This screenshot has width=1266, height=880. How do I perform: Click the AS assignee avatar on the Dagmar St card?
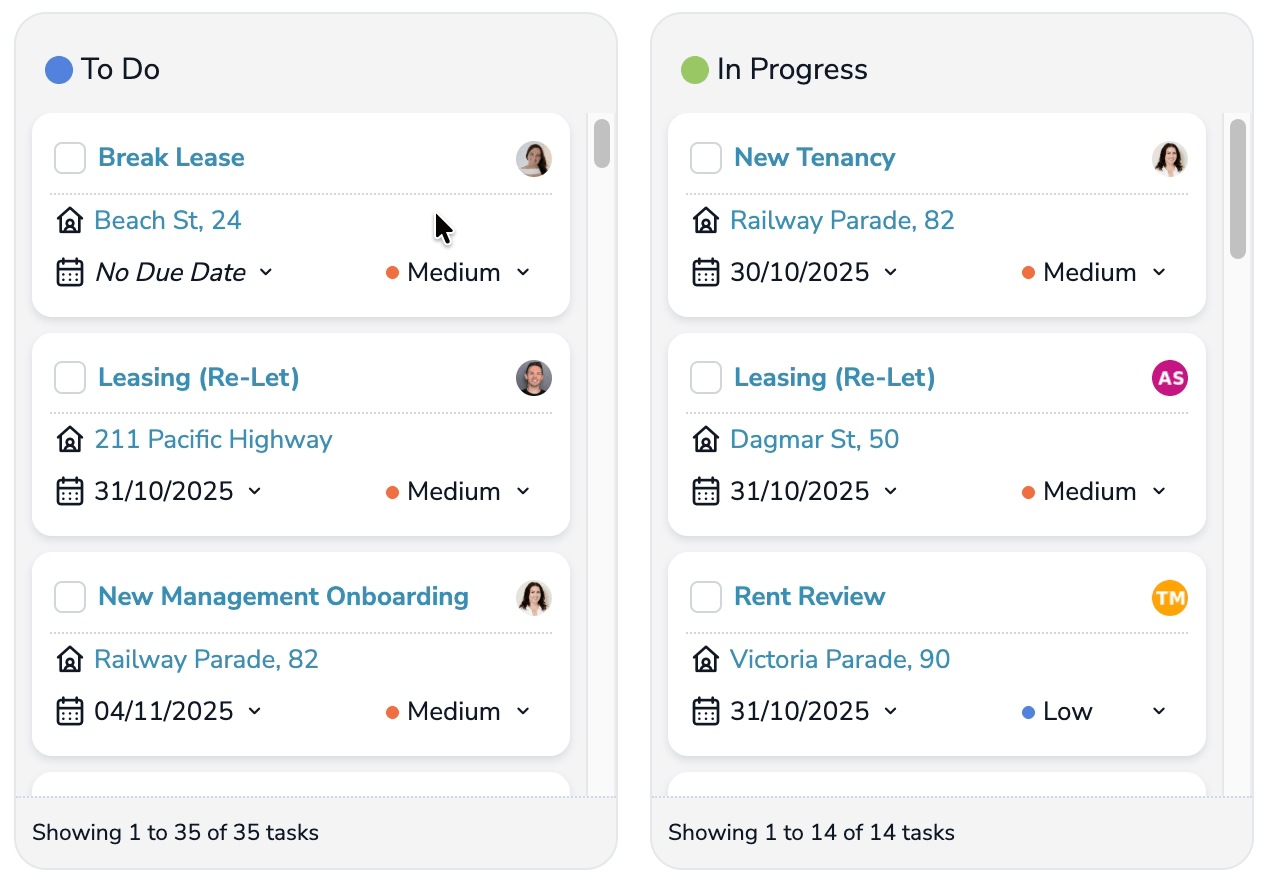(1169, 378)
